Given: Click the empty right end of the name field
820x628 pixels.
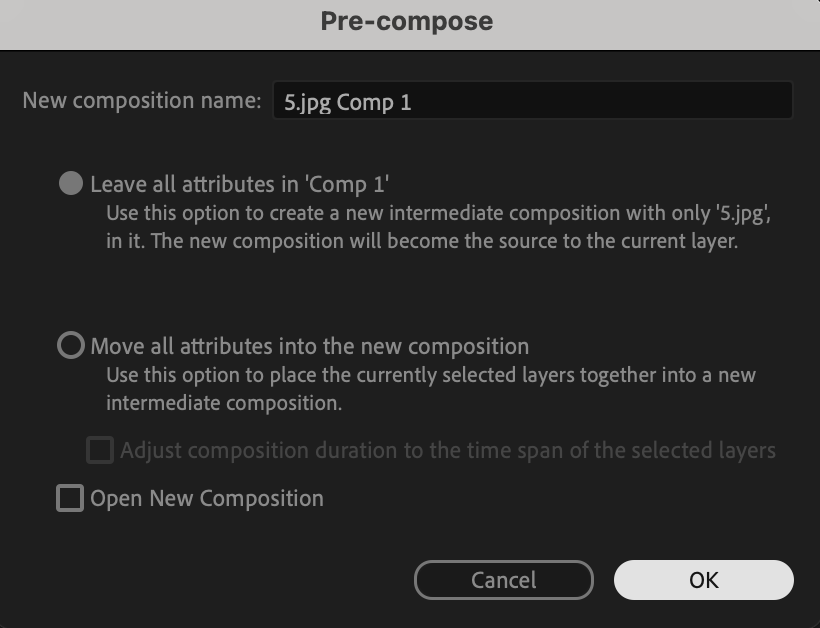Looking at the screenshot, I should [700, 101].
